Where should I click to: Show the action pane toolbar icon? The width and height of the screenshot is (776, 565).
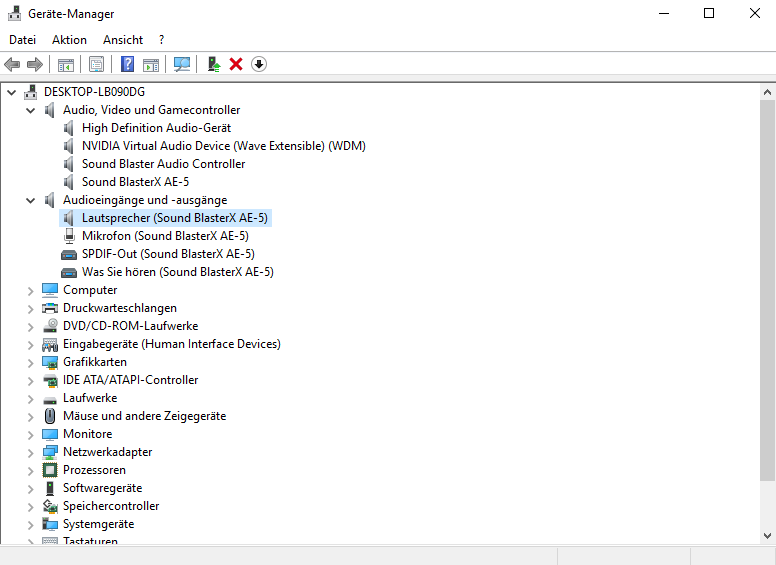point(151,64)
